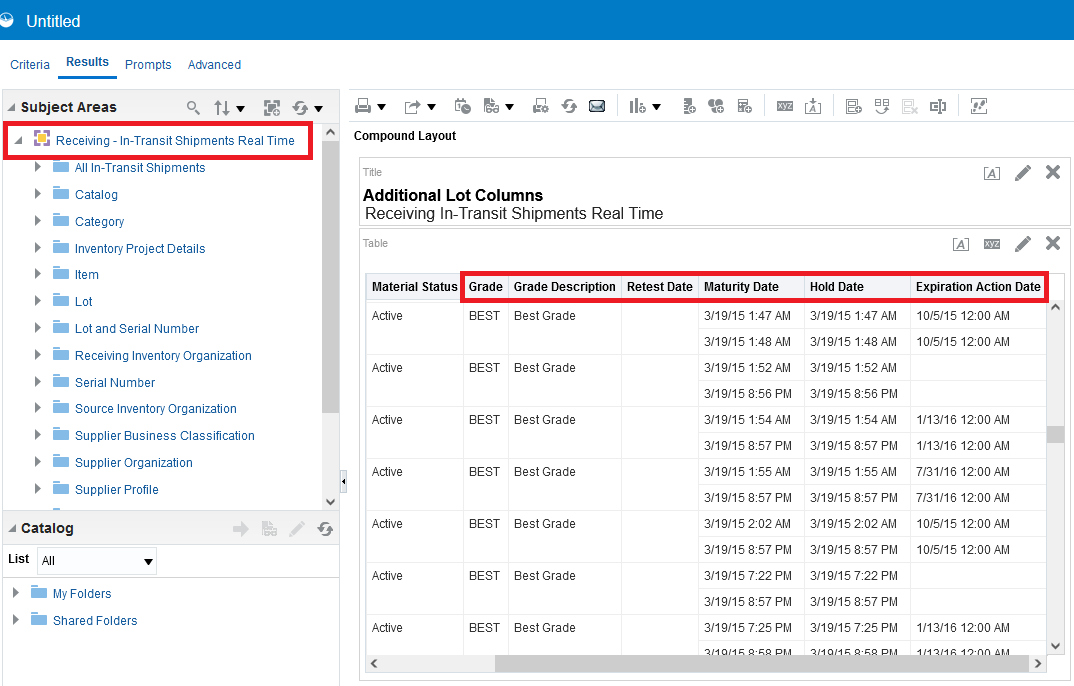Refresh the Catalog pane
Screen dimensions: 1074x686
[324, 529]
